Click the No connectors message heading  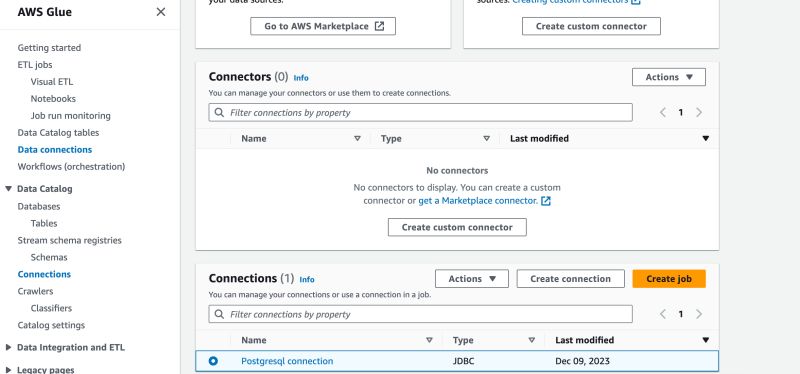tap(457, 170)
